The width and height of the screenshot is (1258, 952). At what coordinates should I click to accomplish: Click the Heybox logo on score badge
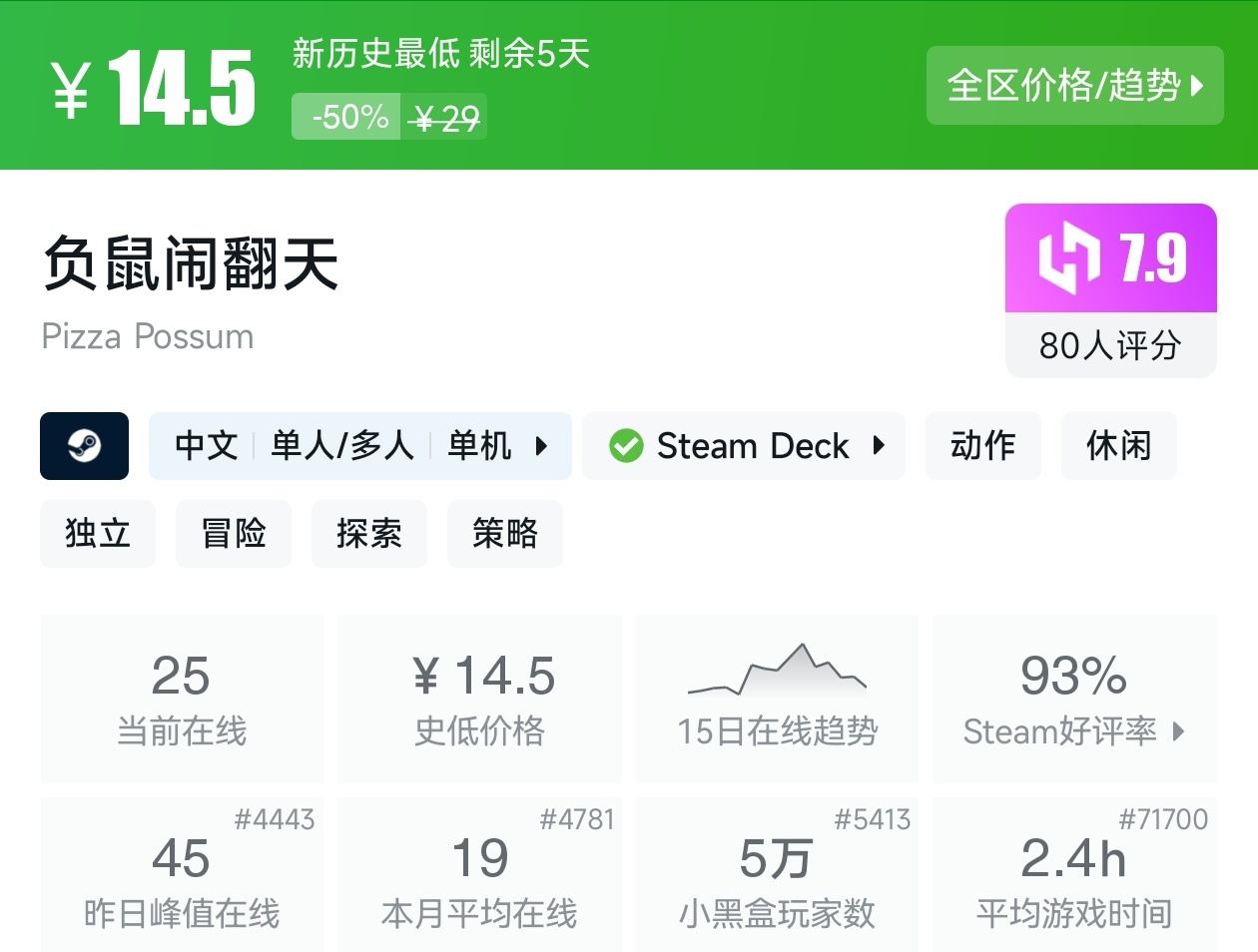(1068, 258)
